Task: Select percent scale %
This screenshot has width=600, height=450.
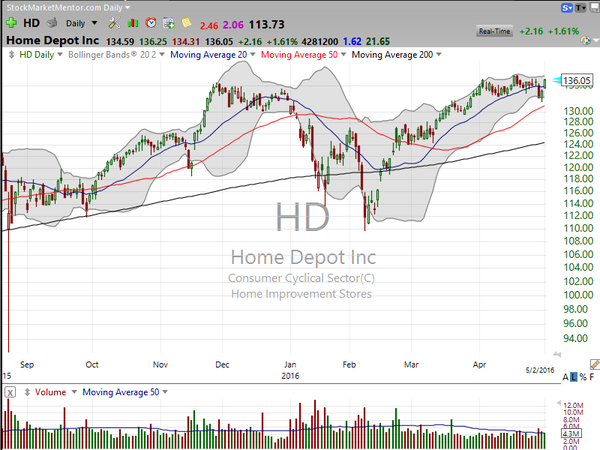Action: 583,377
